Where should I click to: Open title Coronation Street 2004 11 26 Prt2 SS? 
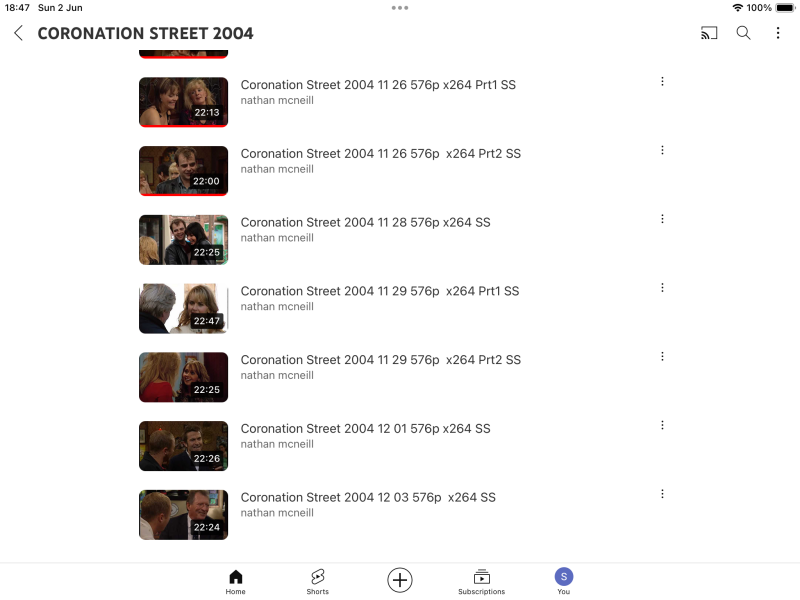click(x=381, y=154)
